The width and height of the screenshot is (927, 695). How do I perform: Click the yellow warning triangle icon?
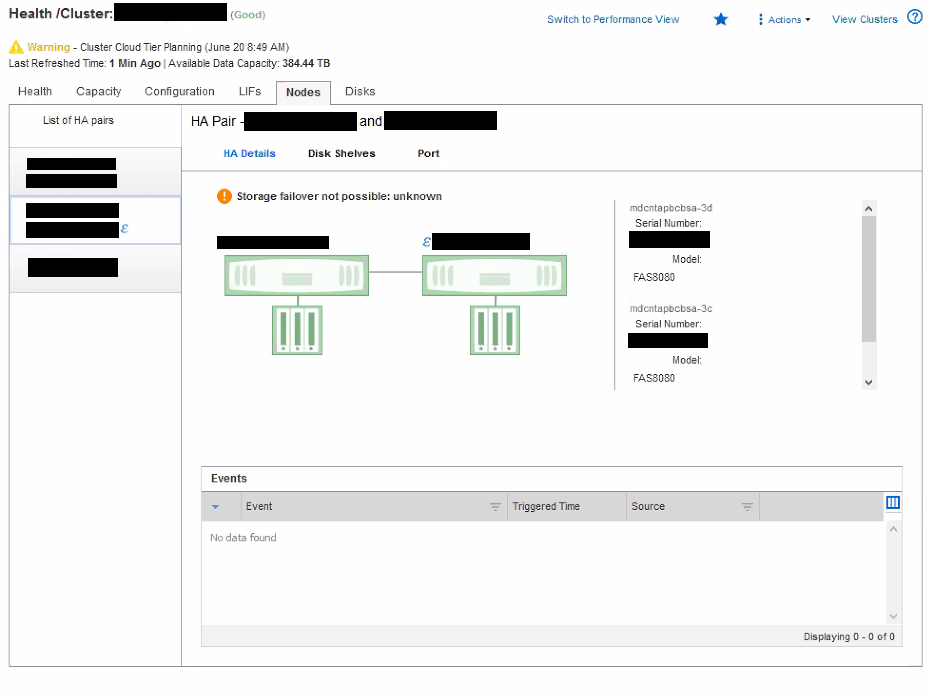pyautogui.click(x=16, y=47)
